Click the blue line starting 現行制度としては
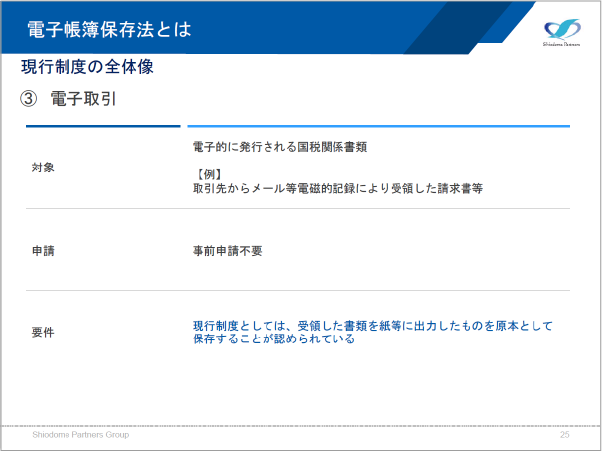Image resolution: width=602 pixels, height=451 pixels. 373,326
